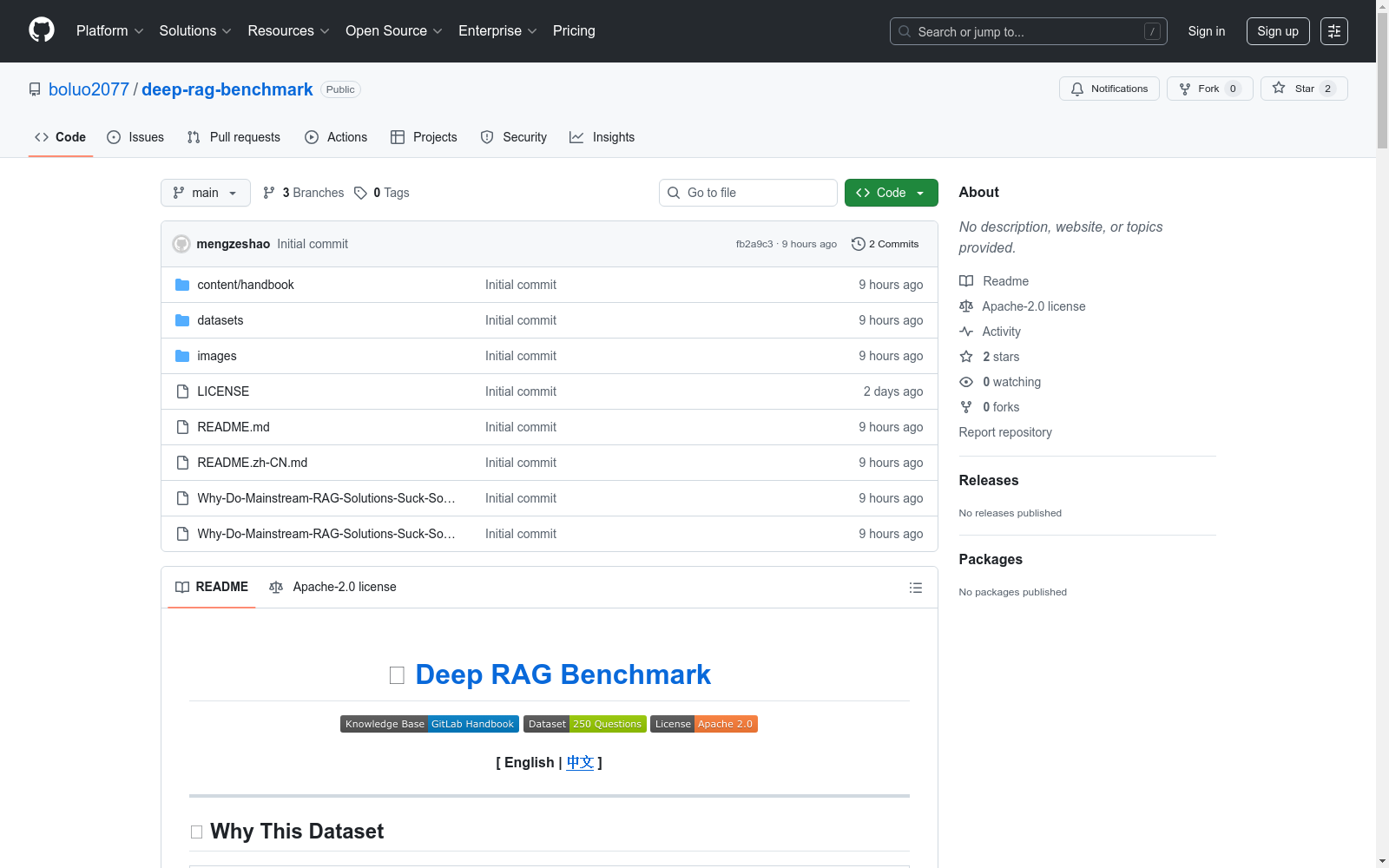Click the Dataset 250 Questions badge
Viewport: 1389px width, 868px height.
pos(585,724)
